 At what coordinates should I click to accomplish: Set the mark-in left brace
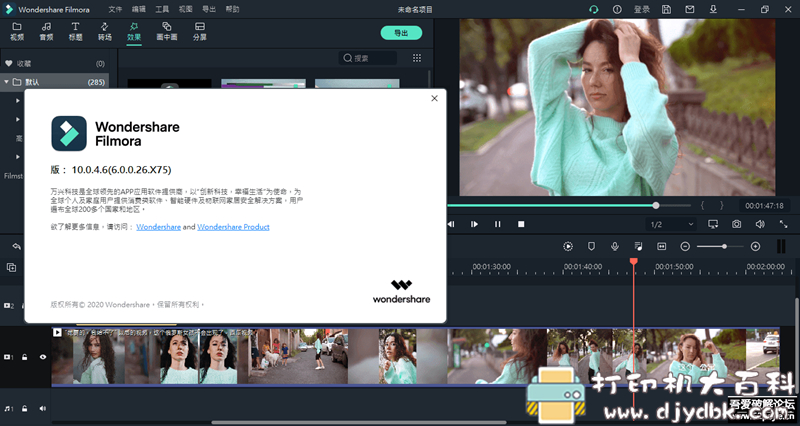[x=702, y=206]
